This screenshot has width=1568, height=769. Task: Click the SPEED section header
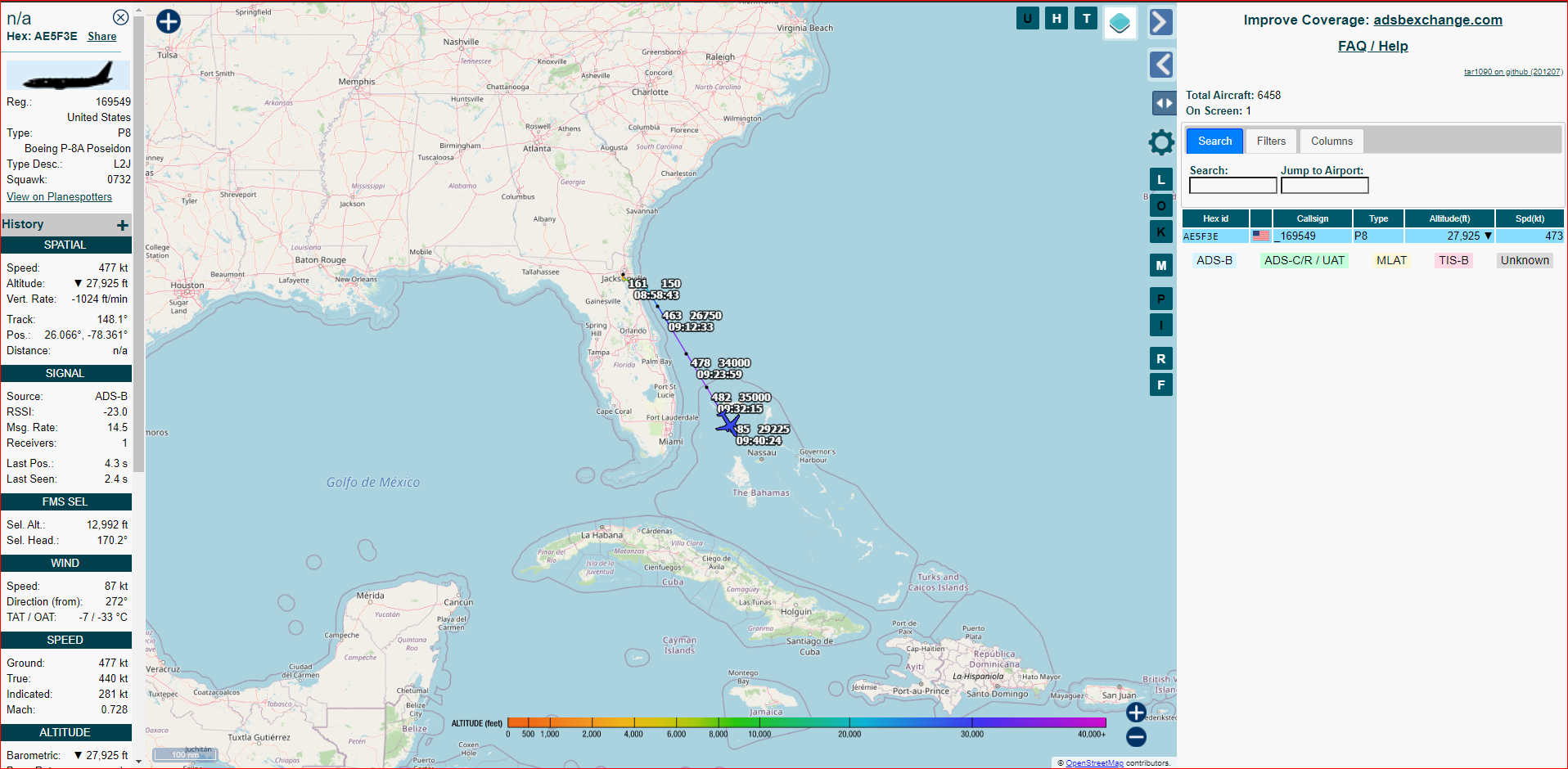(65, 640)
